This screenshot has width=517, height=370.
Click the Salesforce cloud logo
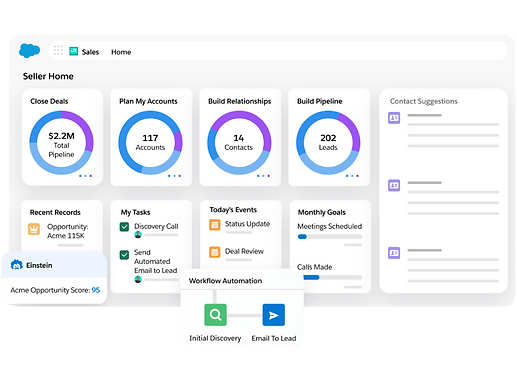pos(29,51)
